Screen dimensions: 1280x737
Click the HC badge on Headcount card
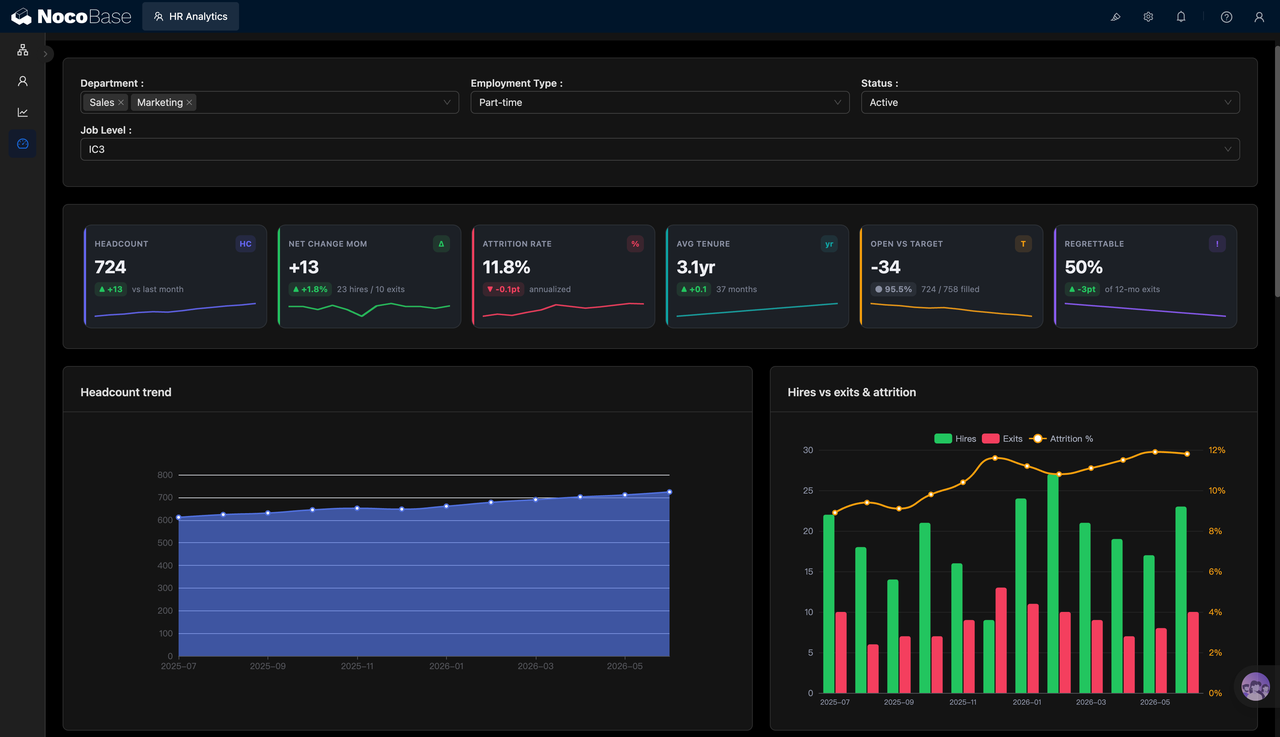(x=245, y=244)
